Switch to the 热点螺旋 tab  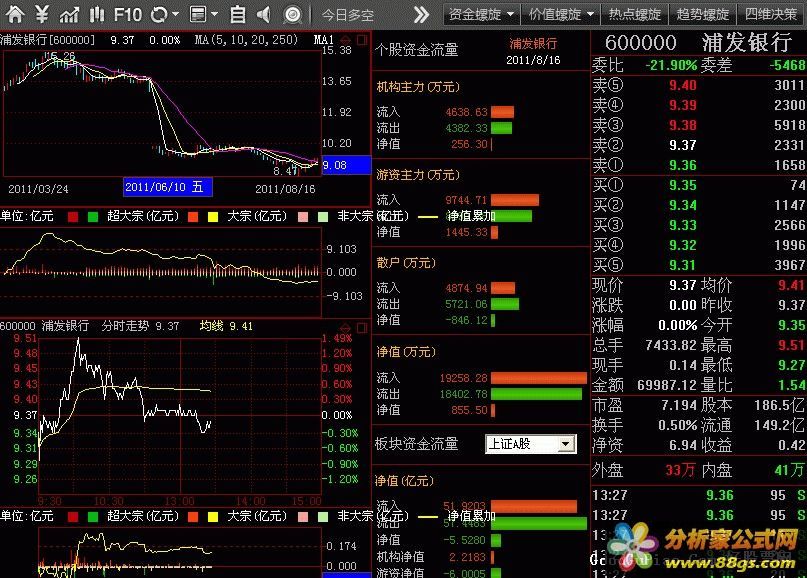tap(635, 14)
